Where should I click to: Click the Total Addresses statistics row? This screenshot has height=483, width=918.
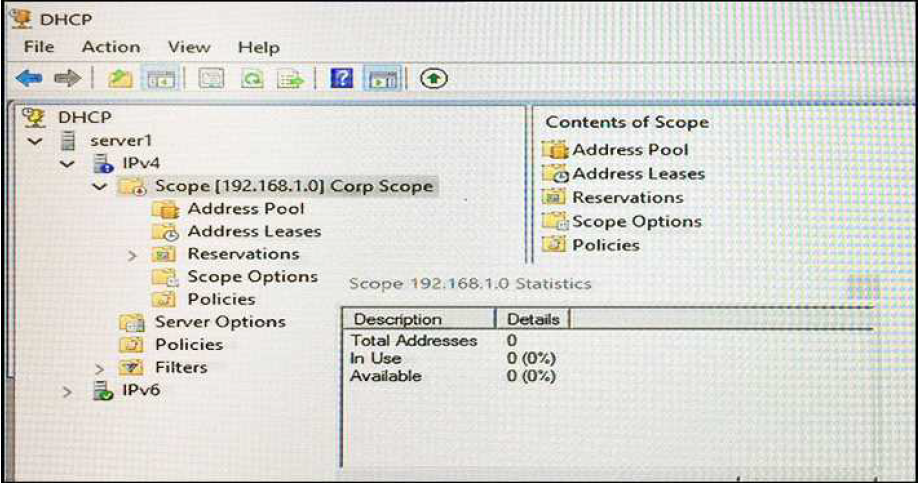click(x=434, y=340)
